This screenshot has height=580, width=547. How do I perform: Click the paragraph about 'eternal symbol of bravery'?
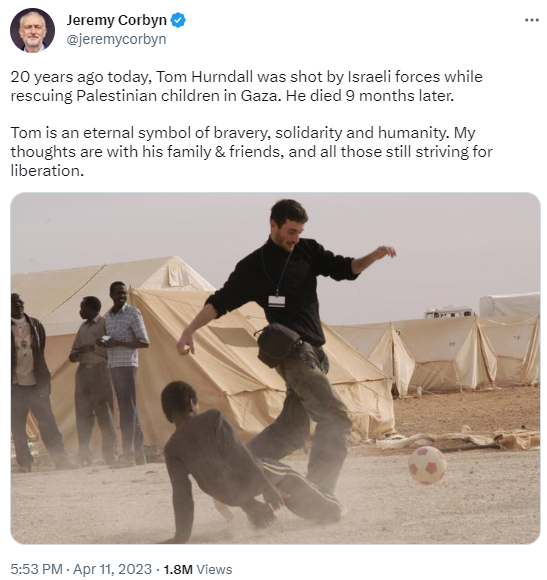(x=251, y=152)
